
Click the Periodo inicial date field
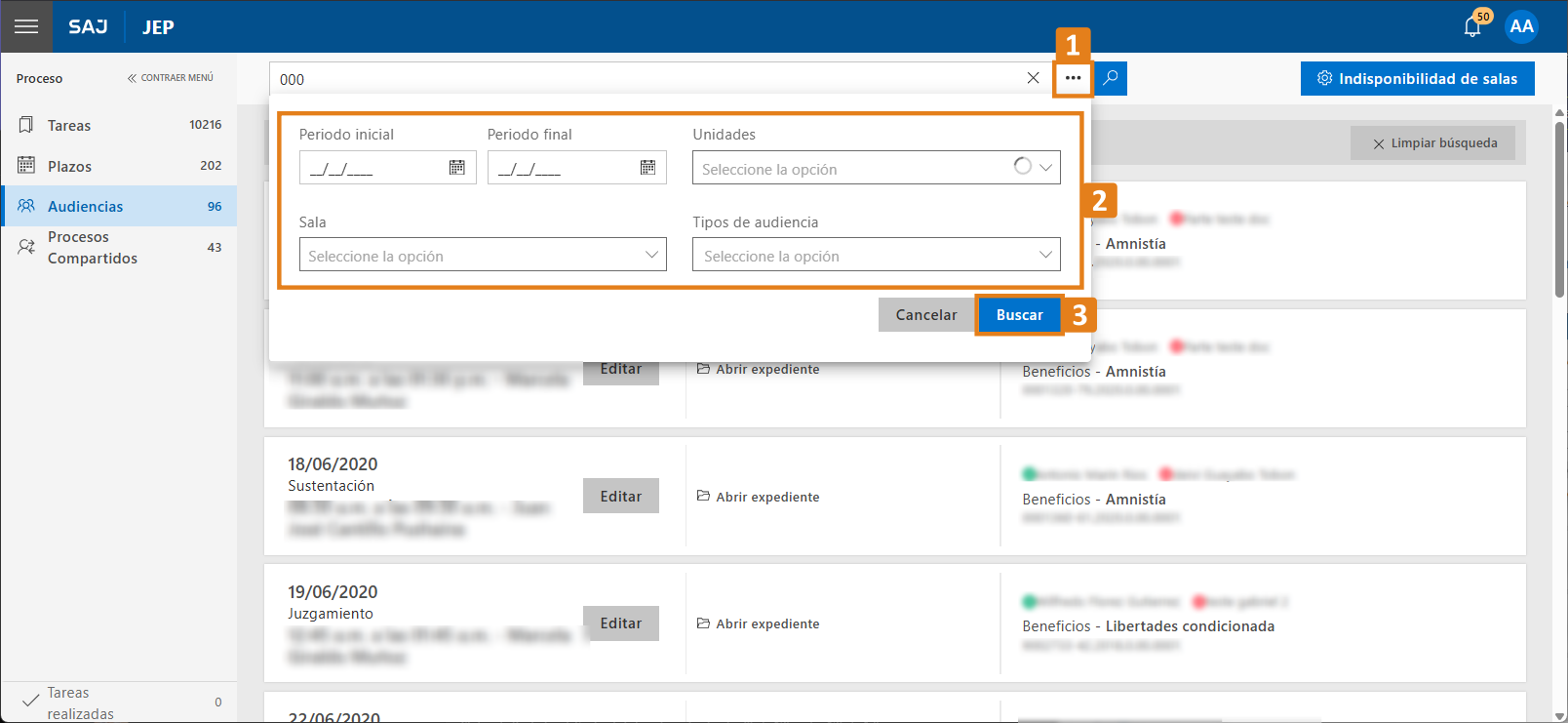pos(387,168)
